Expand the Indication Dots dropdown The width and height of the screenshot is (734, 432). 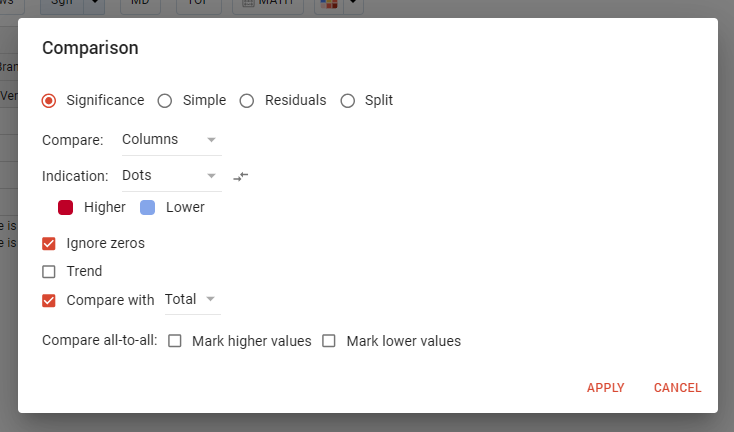[x=170, y=175]
